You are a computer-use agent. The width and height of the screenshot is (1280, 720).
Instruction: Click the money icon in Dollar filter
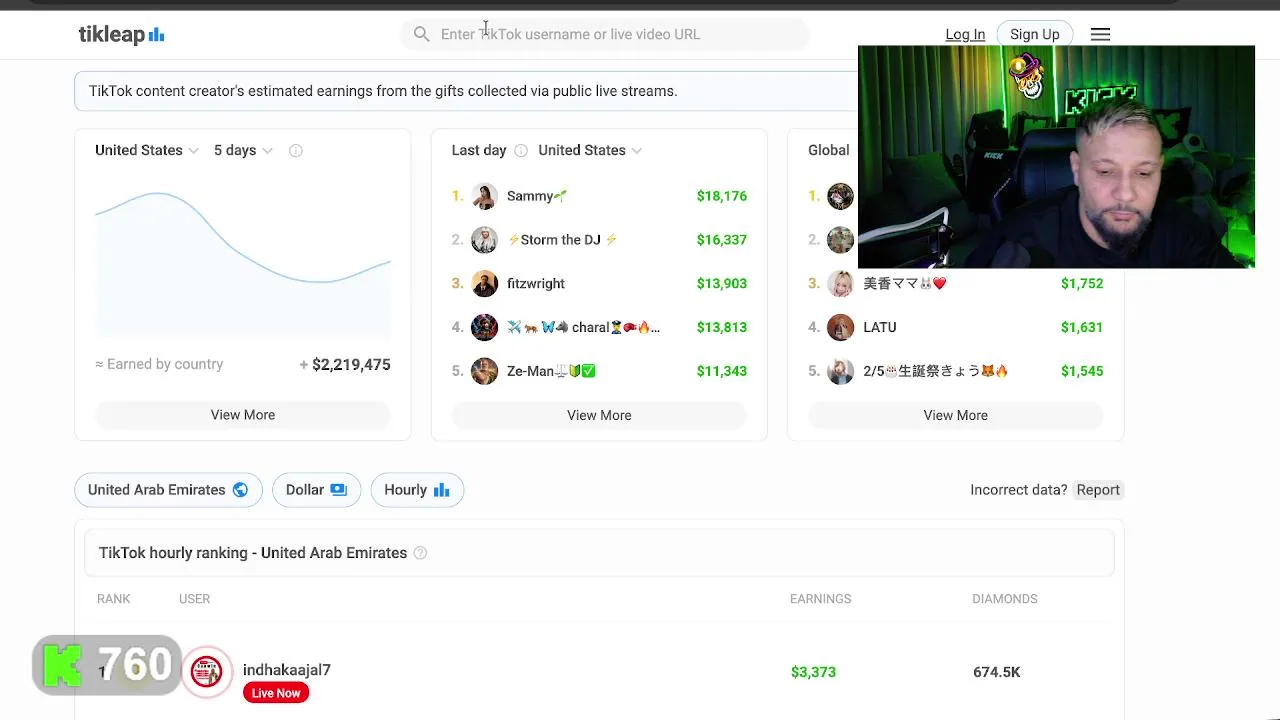click(338, 490)
